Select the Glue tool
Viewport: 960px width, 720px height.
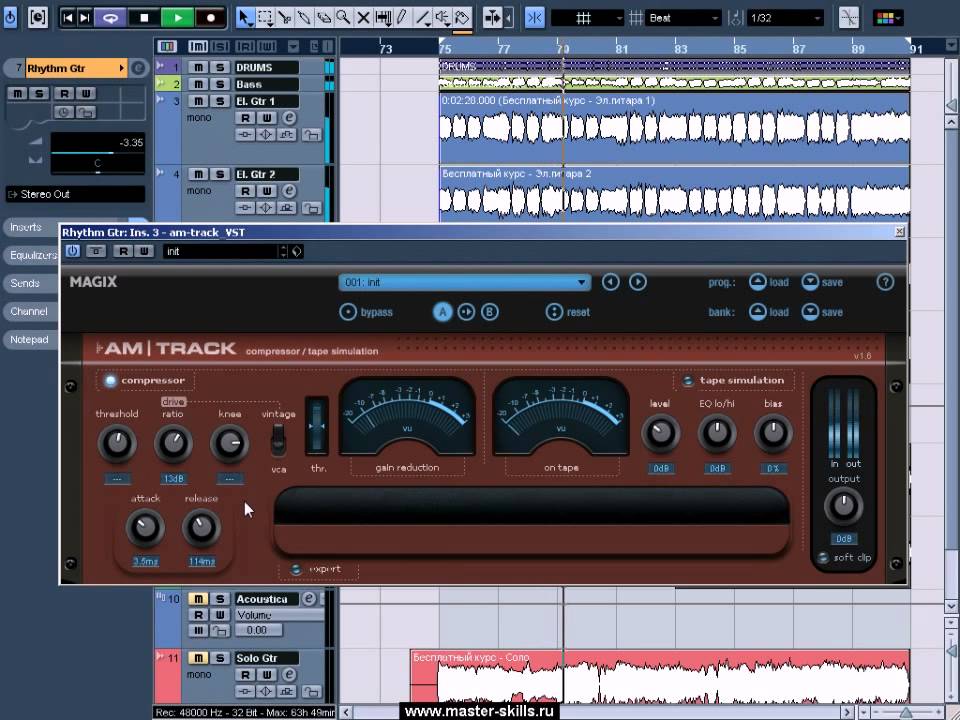click(x=304, y=18)
